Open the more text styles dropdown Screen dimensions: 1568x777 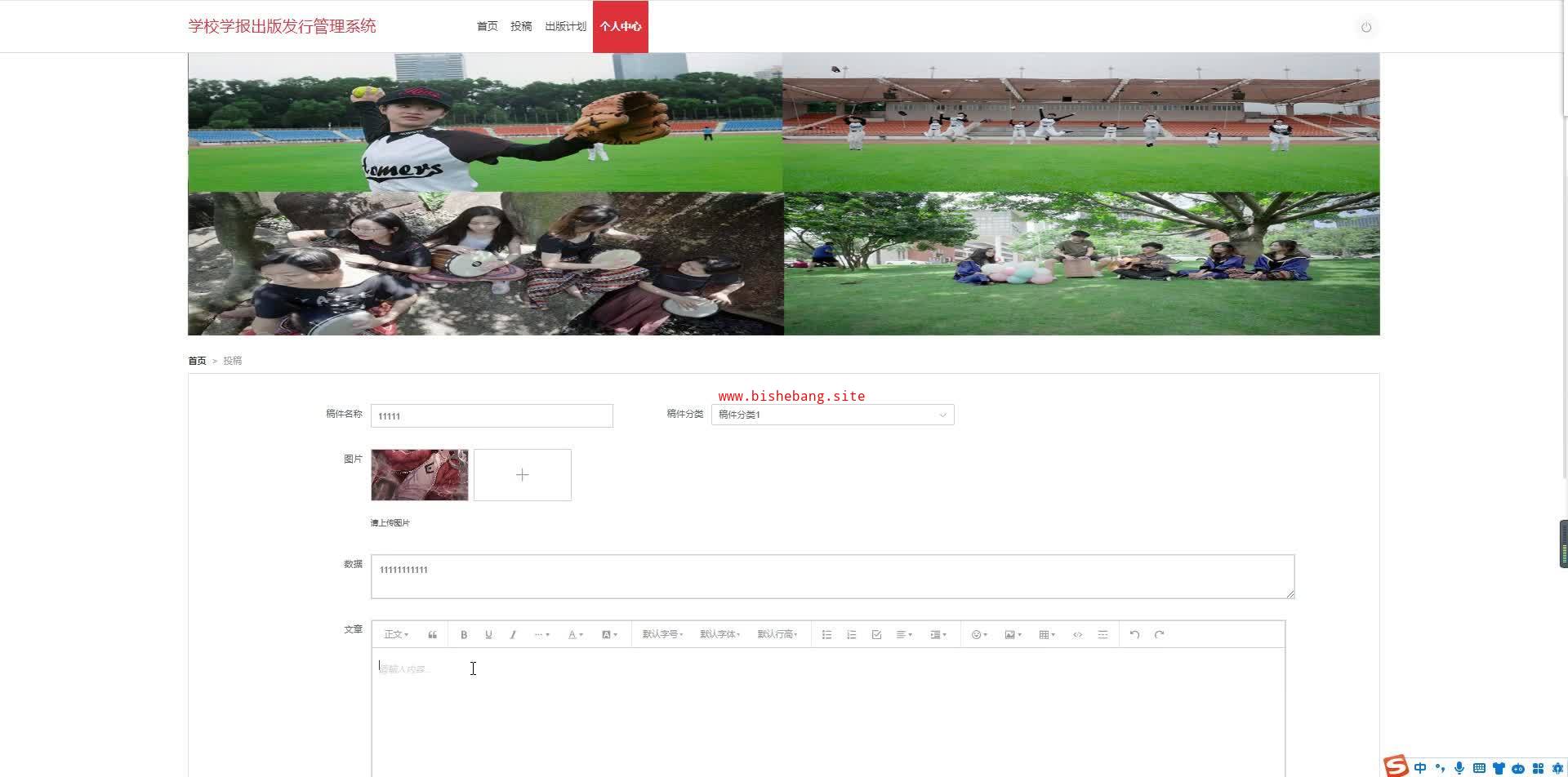pyautogui.click(x=541, y=635)
